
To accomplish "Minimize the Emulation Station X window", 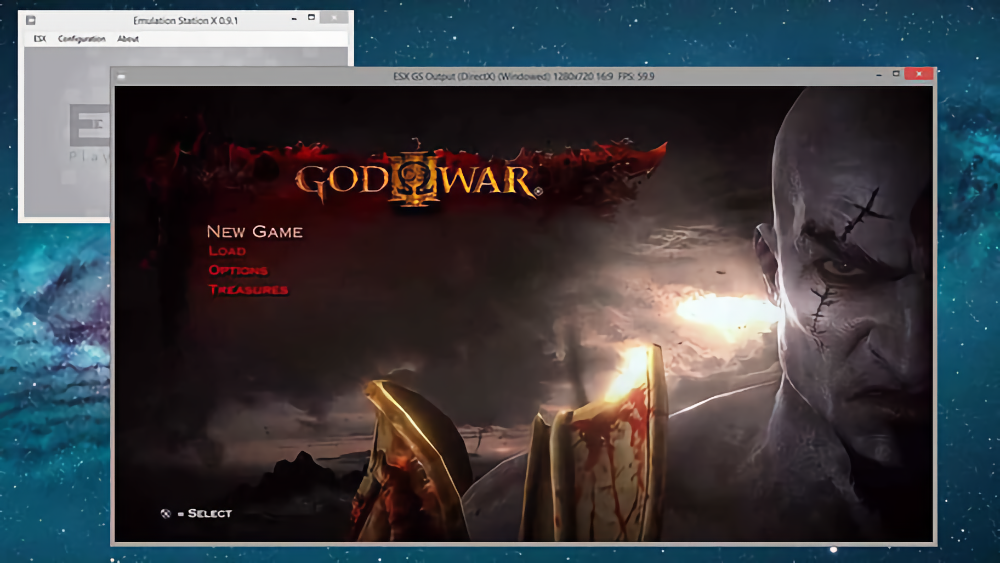I will 294,19.
